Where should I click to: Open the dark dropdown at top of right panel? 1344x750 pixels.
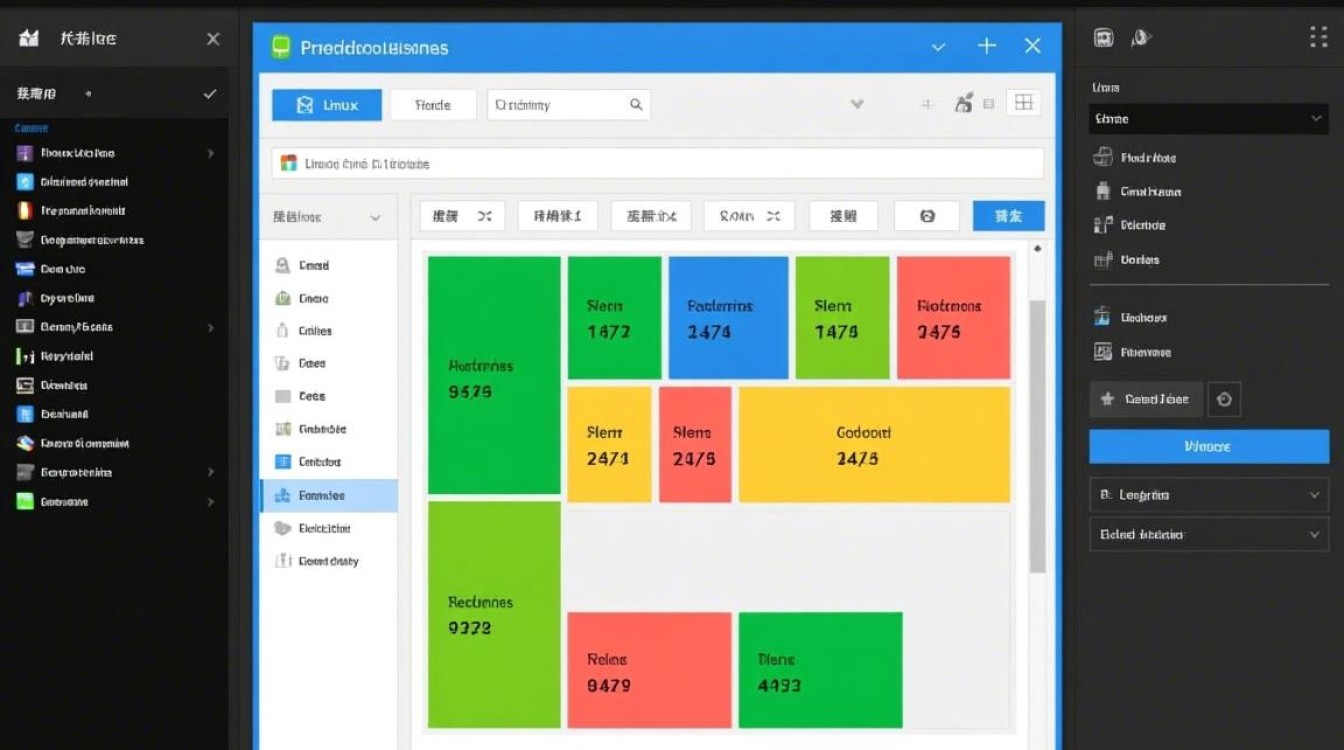point(1208,119)
